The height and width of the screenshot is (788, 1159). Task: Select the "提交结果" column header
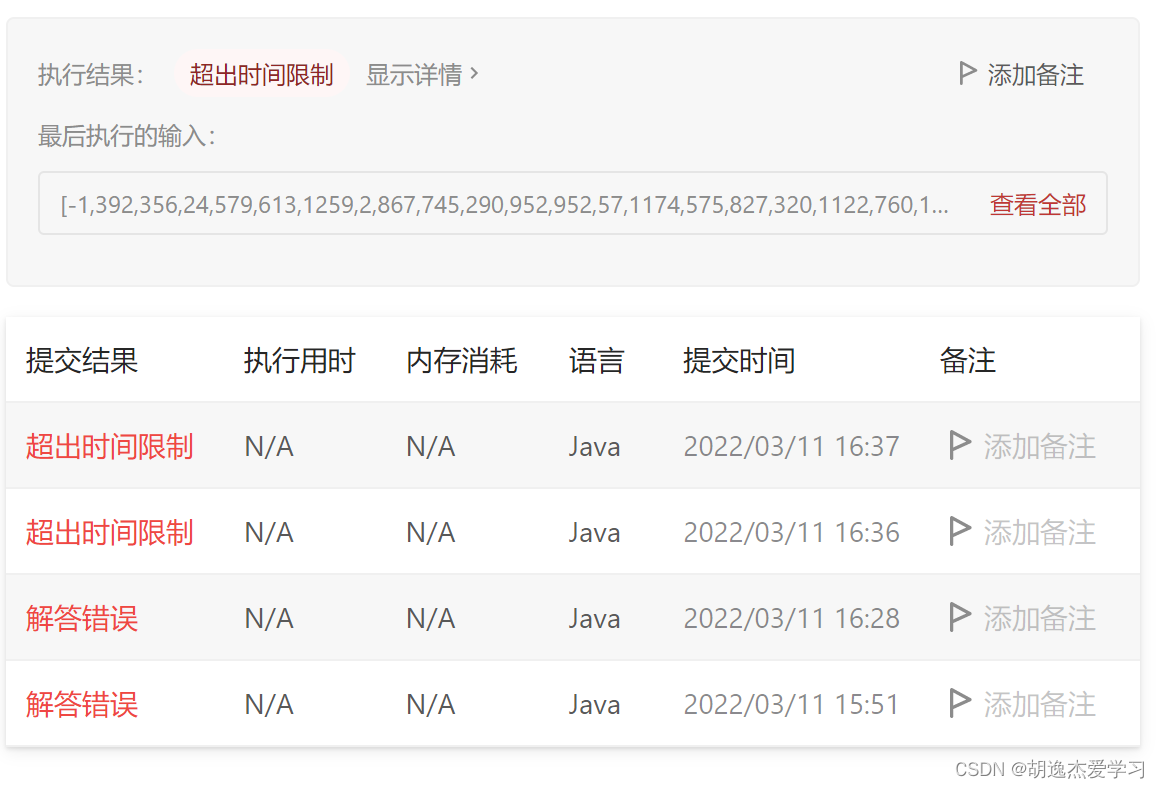tap(80, 361)
